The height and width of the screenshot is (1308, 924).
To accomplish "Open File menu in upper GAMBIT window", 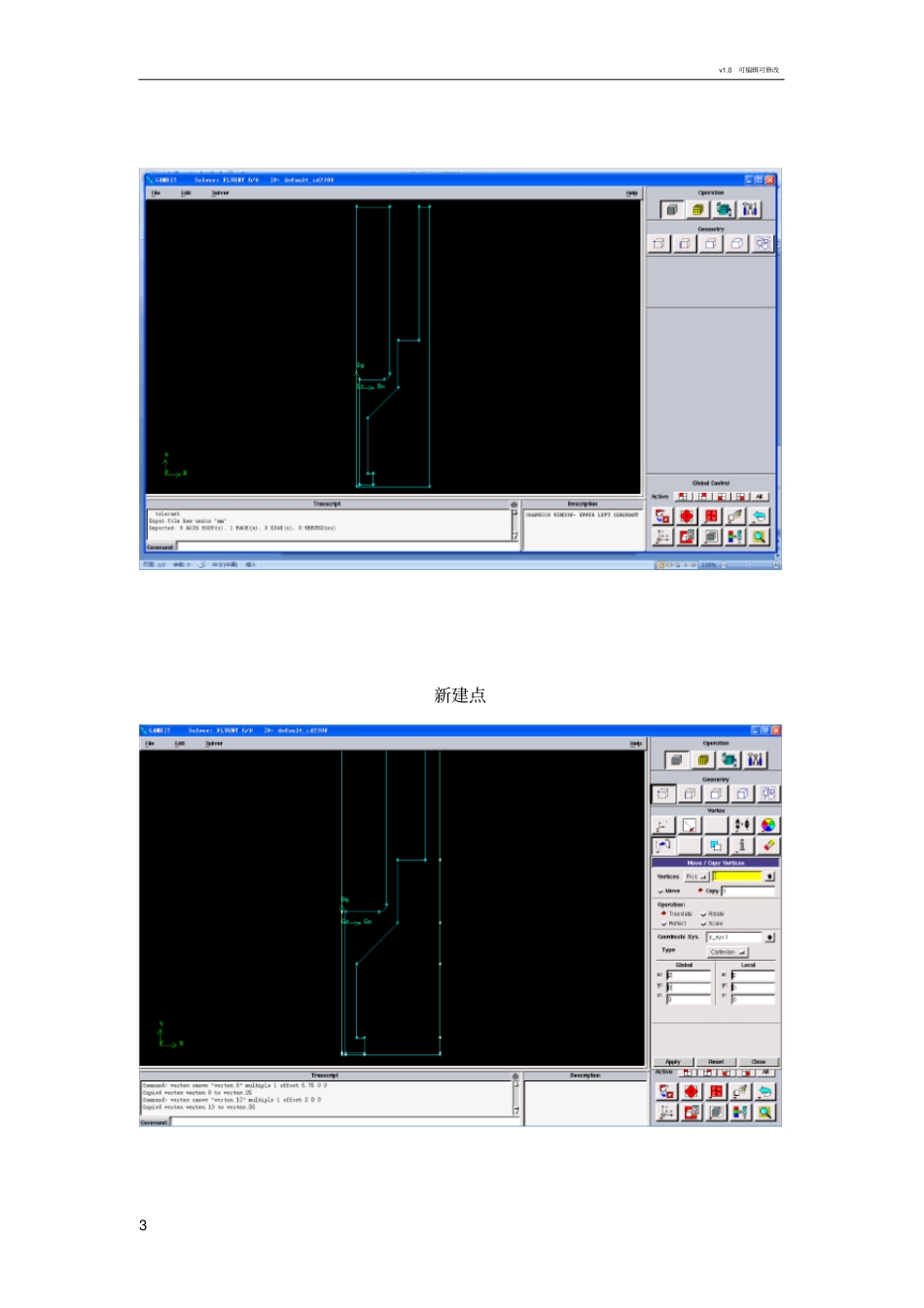I will click(x=156, y=193).
